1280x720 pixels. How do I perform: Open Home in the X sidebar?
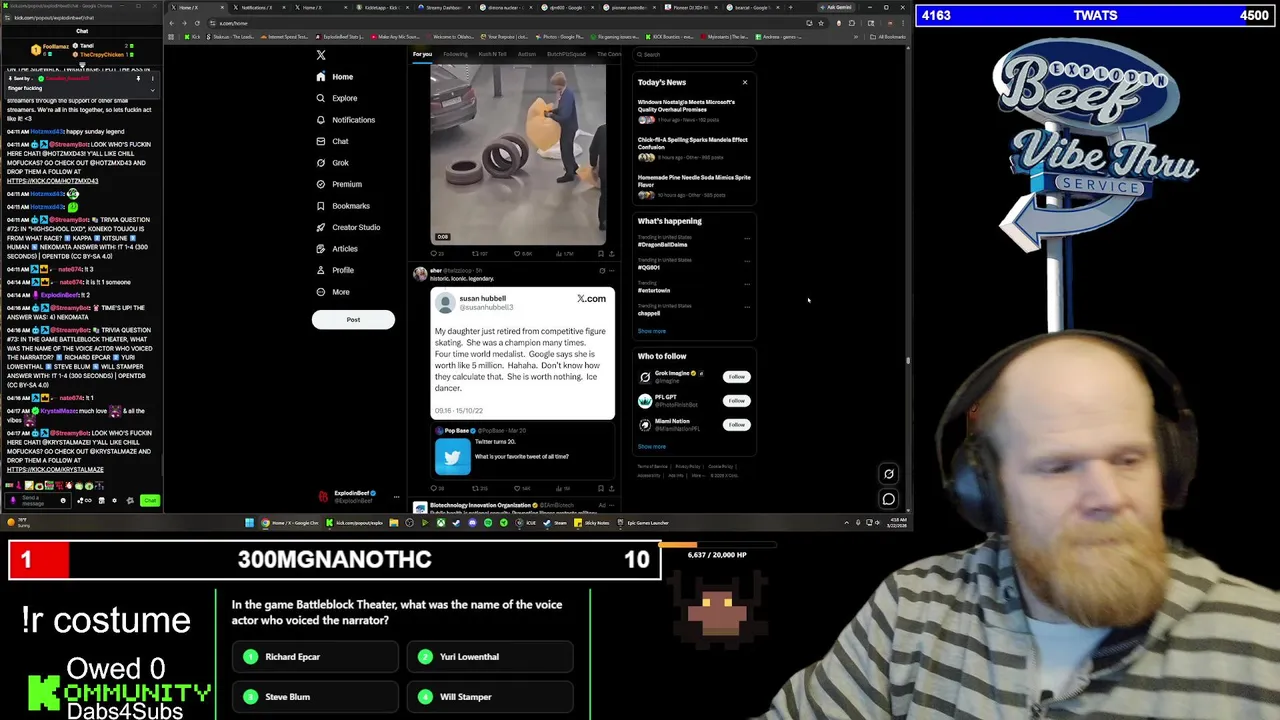click(334, 77)
